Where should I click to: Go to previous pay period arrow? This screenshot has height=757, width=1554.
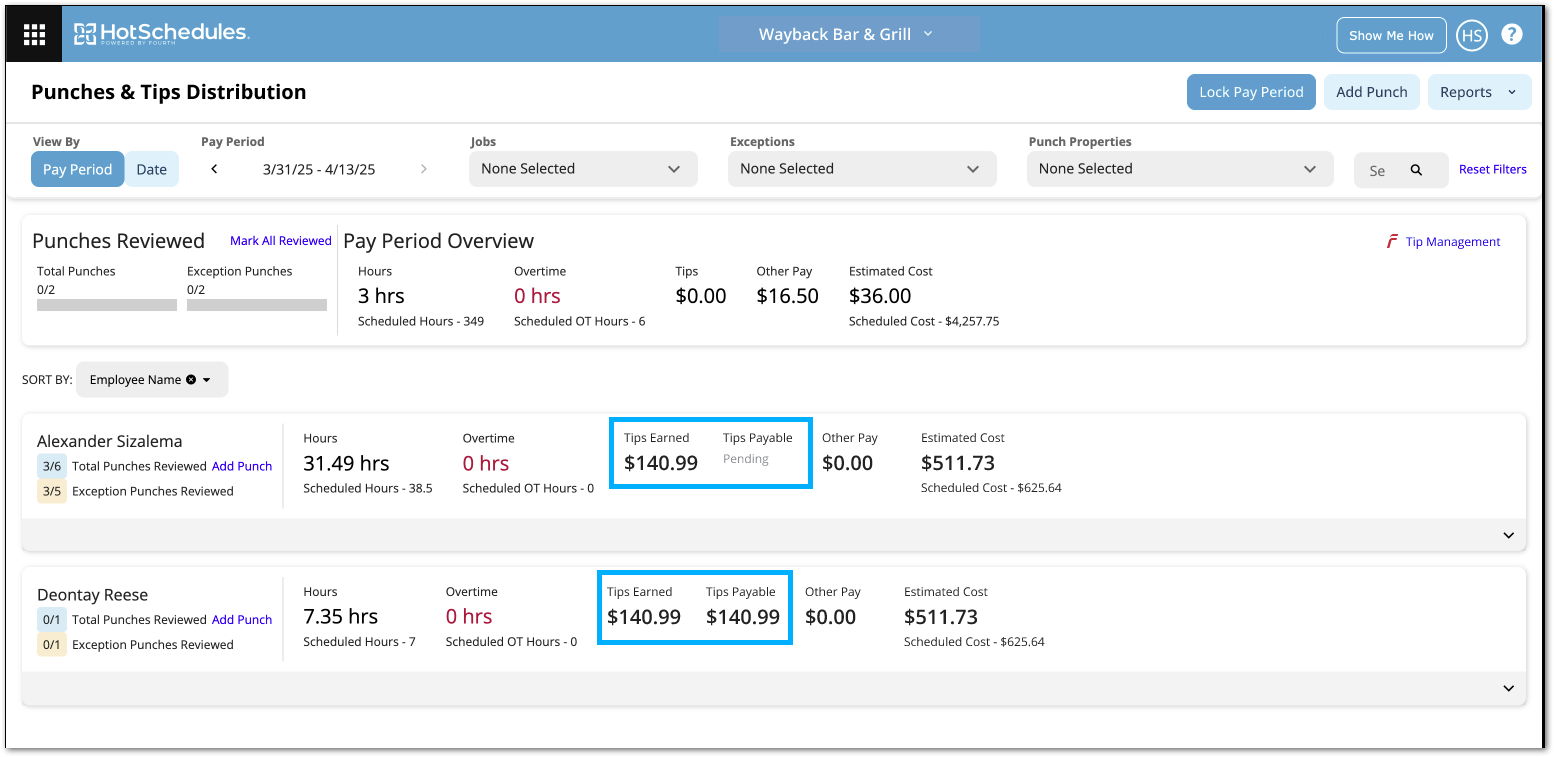click(214, 169)
